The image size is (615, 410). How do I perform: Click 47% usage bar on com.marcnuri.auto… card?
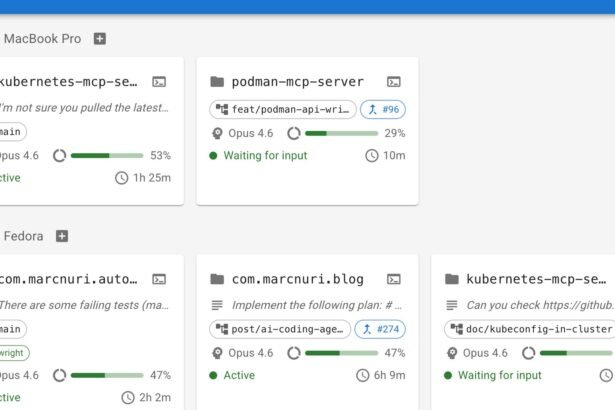[107, 375]
